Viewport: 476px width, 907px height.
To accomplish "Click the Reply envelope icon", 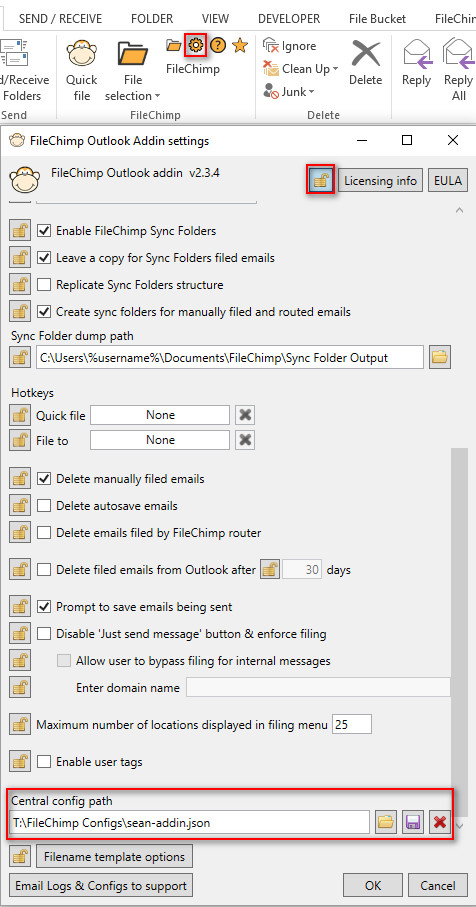I will coord(416,54).
